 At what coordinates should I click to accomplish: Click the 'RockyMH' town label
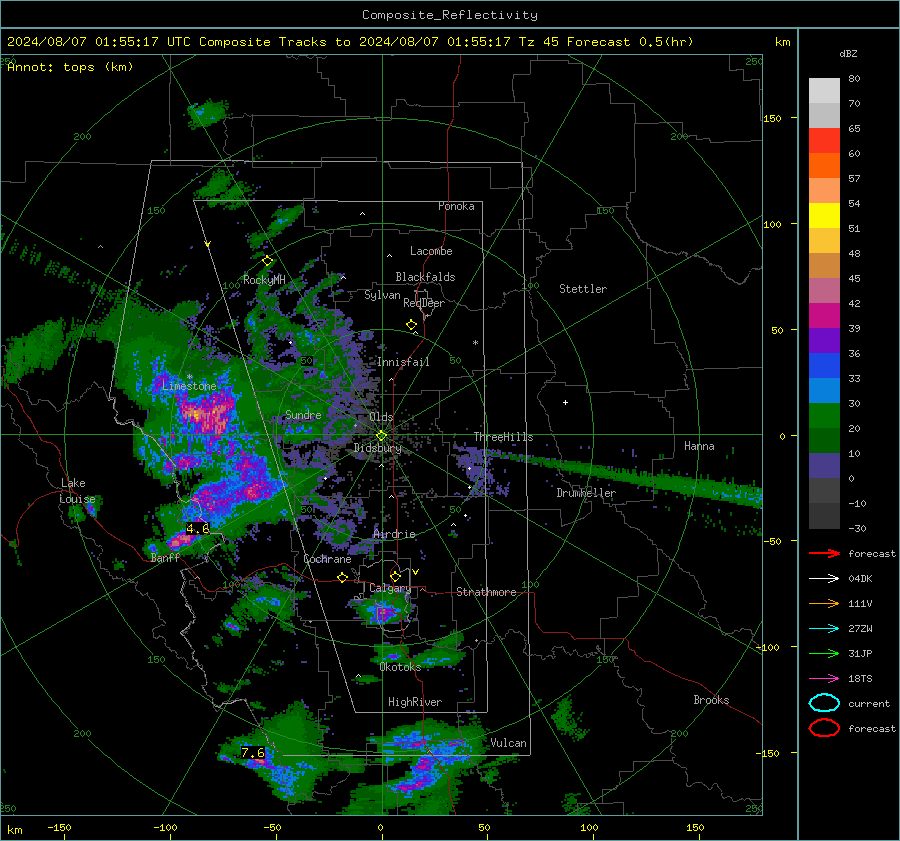pos(264,280)
